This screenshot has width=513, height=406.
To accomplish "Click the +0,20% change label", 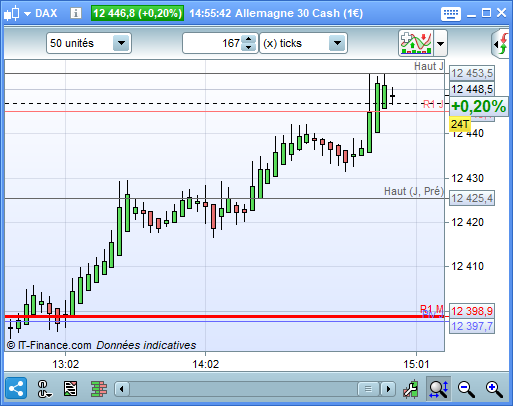I will [x=479, y=106].
